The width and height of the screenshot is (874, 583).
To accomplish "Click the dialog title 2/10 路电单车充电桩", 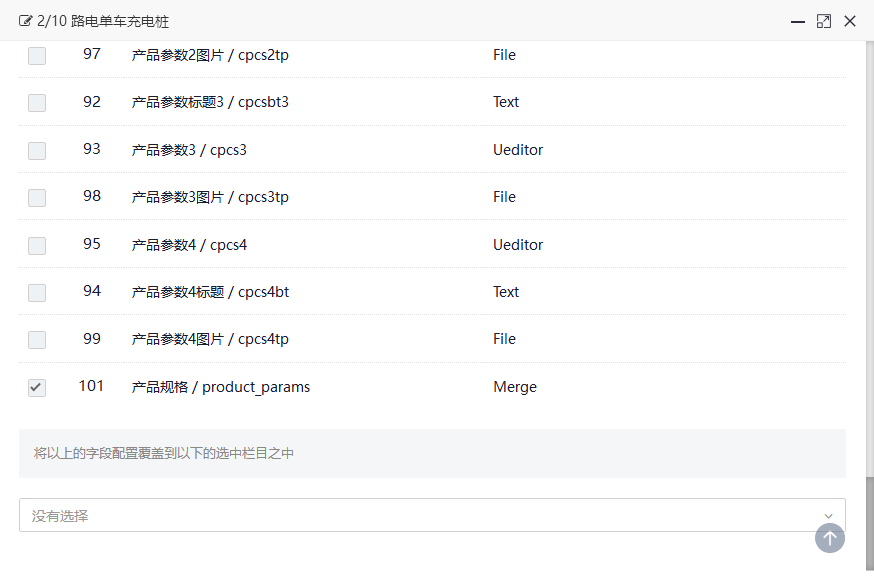I will click(x=96, y=21).
